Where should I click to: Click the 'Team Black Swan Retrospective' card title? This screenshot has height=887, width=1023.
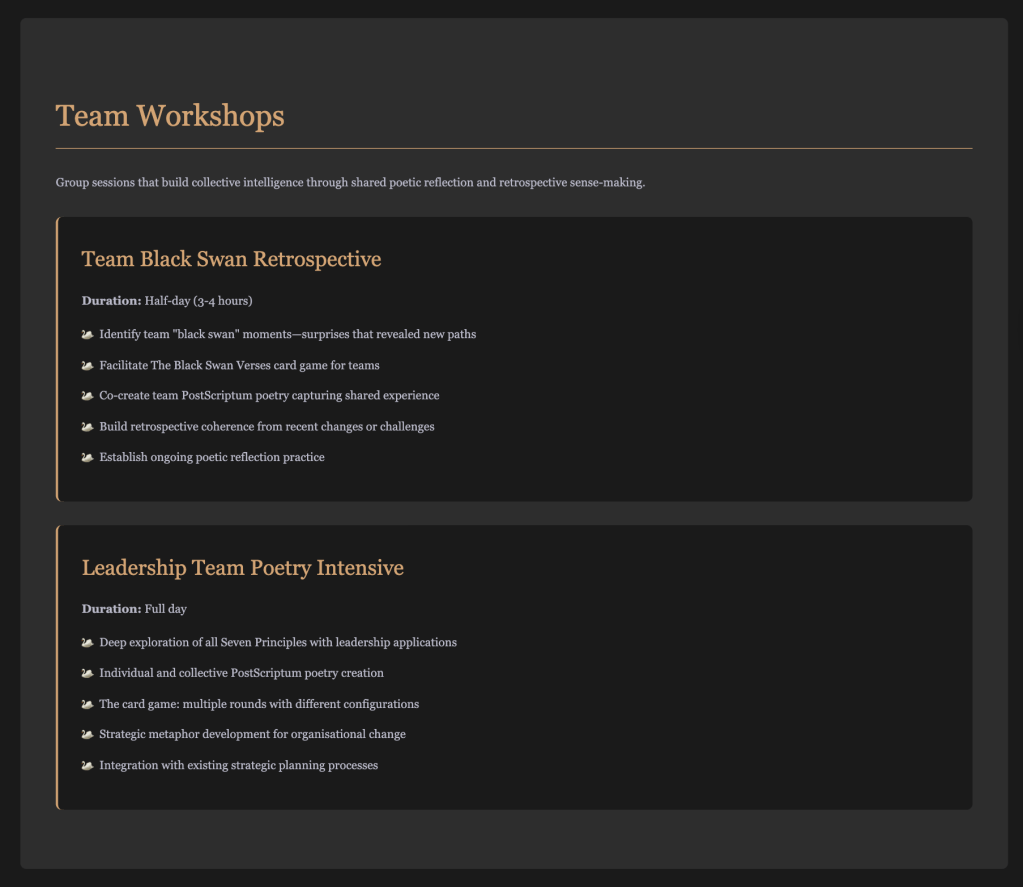point(231,259)
